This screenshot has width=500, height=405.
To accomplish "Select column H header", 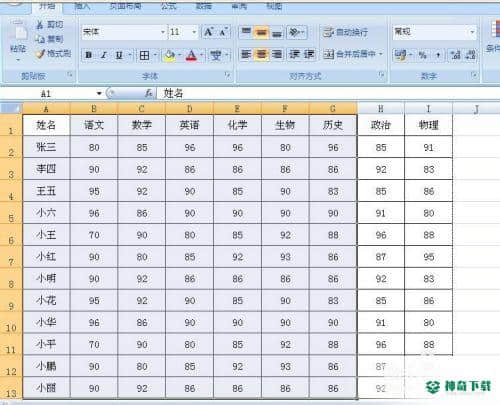I will coord(381,108).
